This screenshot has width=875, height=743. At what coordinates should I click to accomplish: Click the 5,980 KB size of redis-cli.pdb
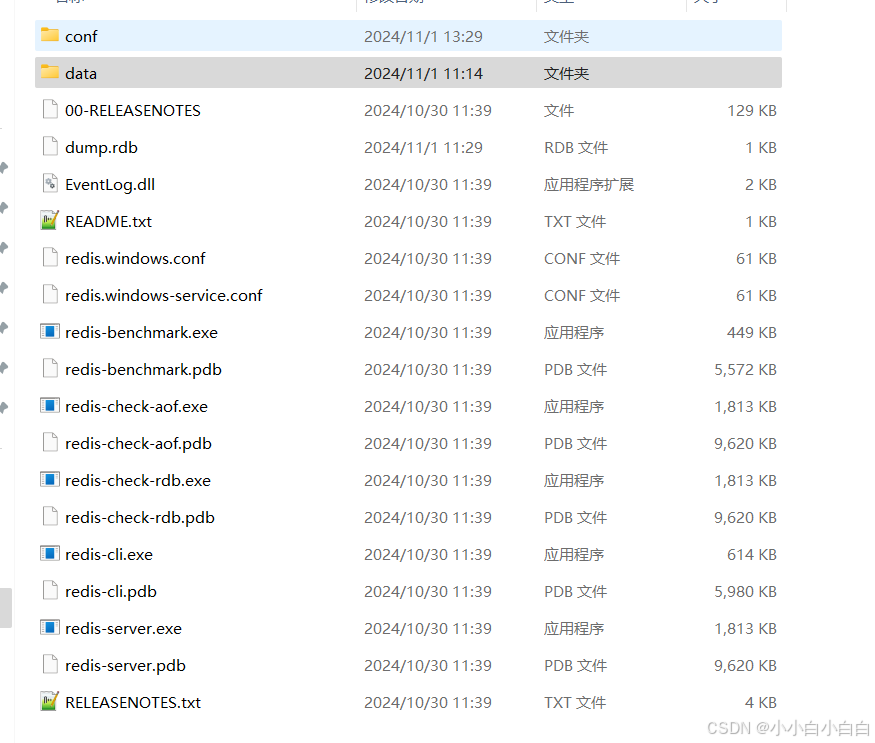[746, 592]
